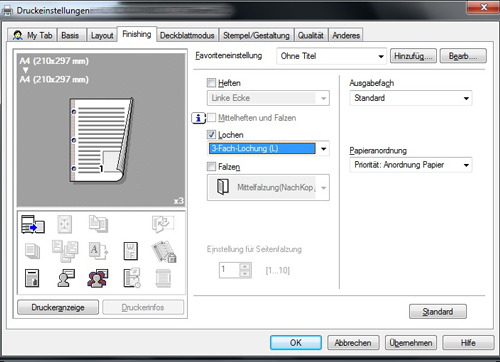Image resolution: width=500 pixels, height=362 pixels.
Task: Switch to the Layout tab
Action: [x=102, y=35]
